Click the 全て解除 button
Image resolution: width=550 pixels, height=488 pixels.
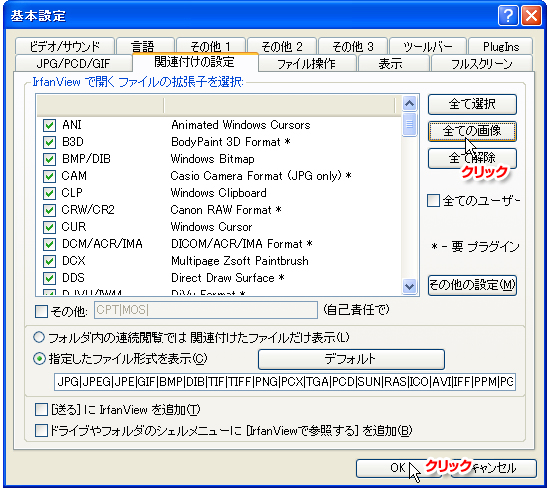[x=472, y=158]
